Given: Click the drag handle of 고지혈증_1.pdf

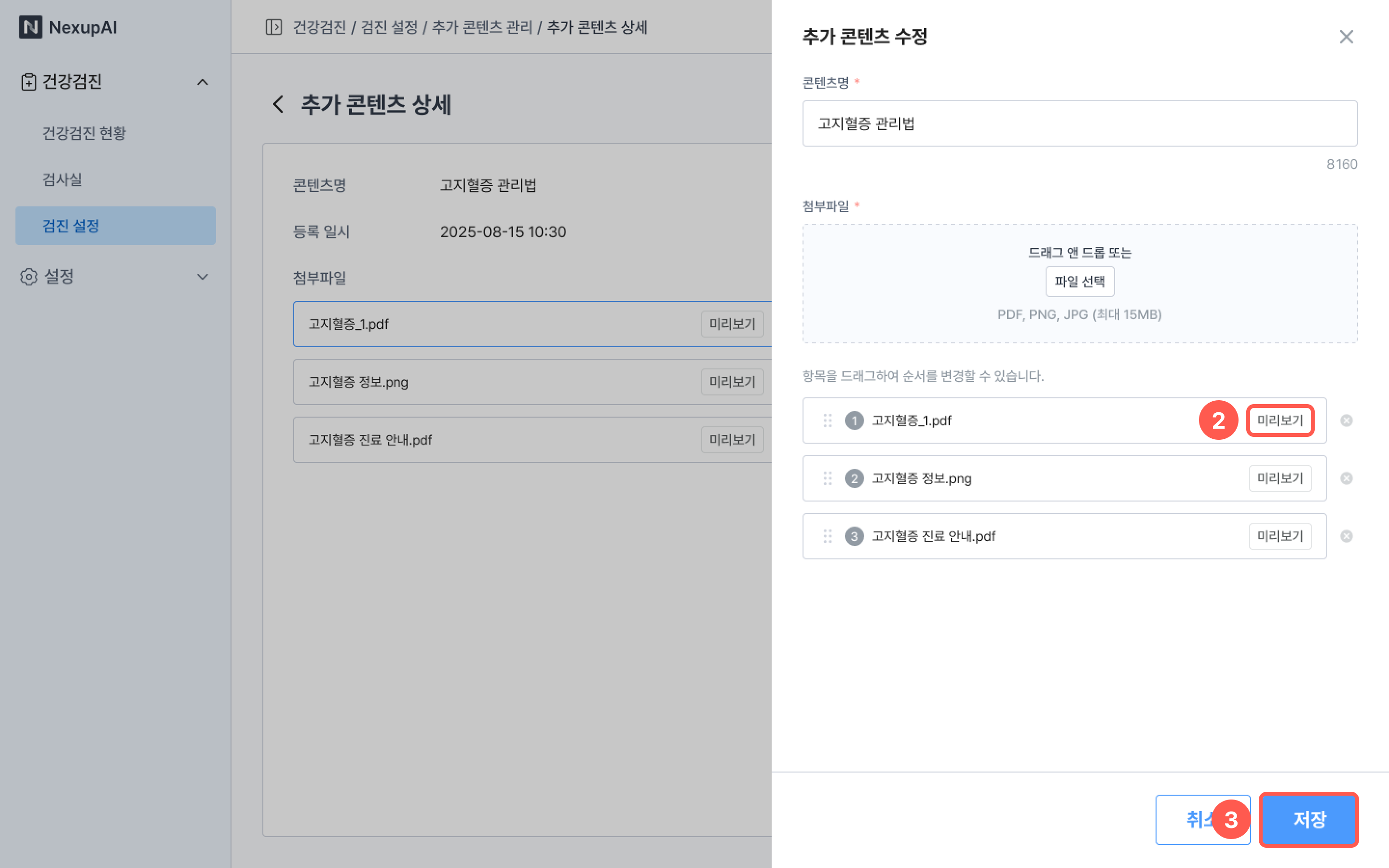Looking at the screenshot, I should point(827,421).
